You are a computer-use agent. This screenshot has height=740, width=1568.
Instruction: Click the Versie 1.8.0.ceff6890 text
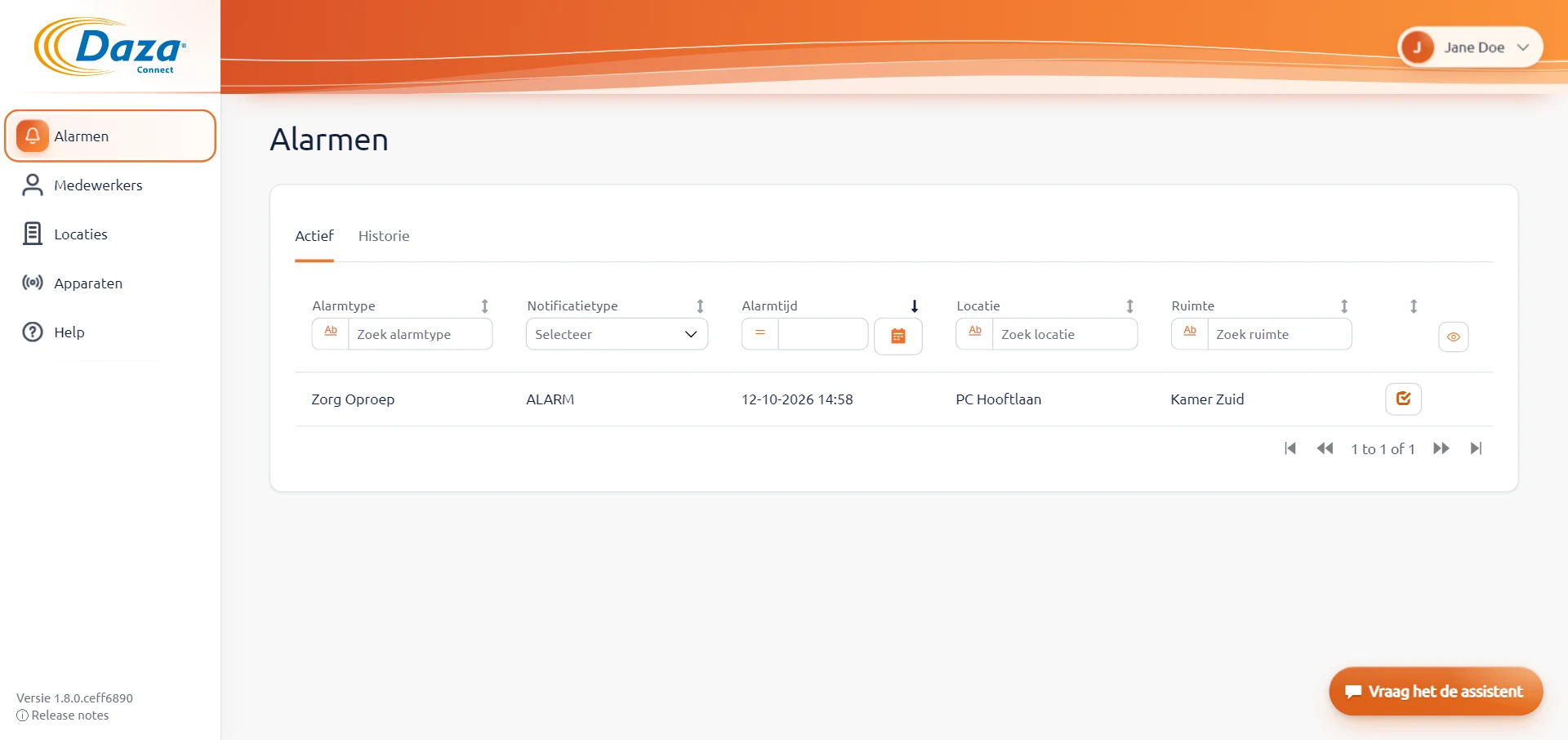74,698
